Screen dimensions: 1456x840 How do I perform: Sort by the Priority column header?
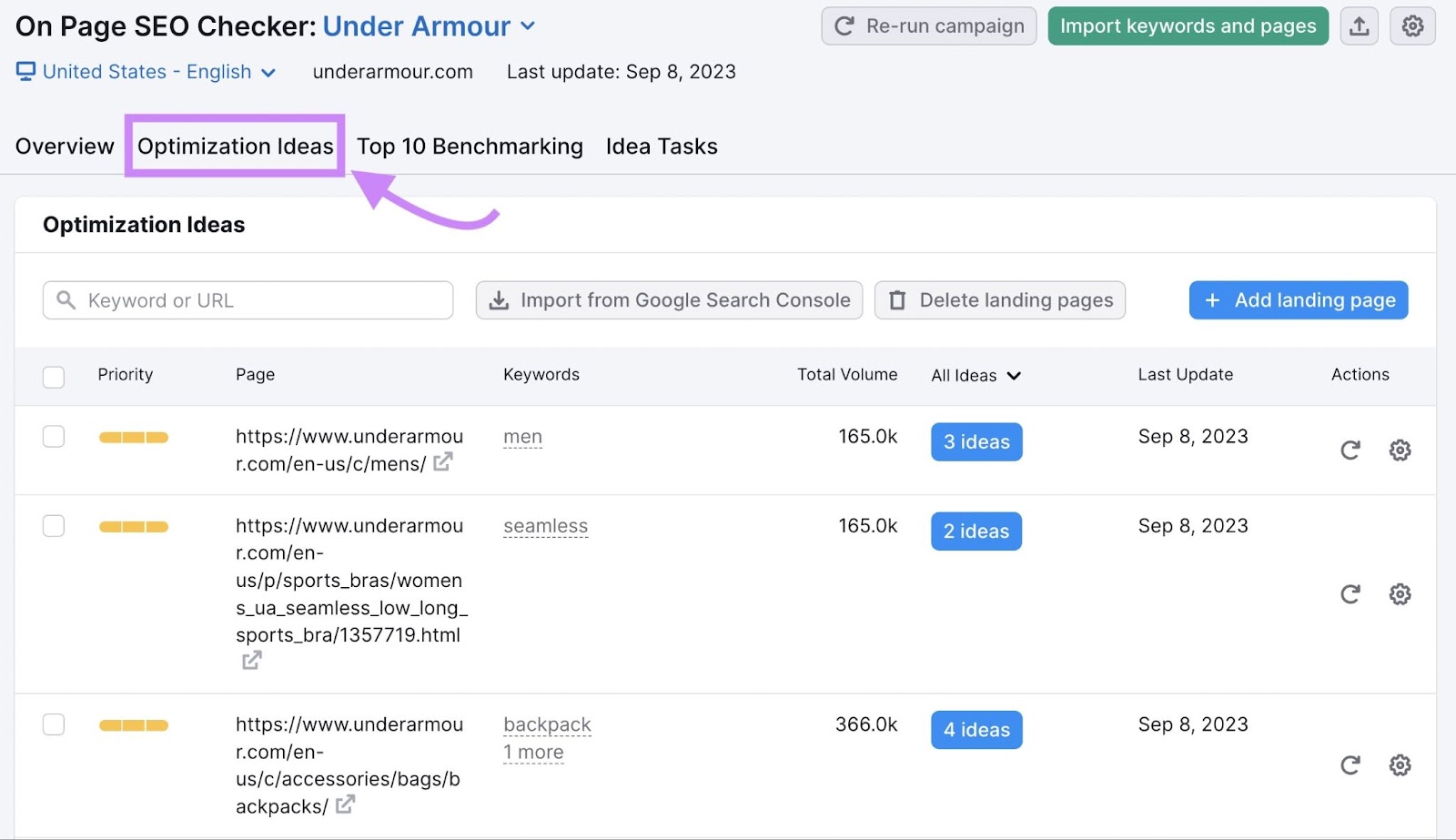(126, 375)
